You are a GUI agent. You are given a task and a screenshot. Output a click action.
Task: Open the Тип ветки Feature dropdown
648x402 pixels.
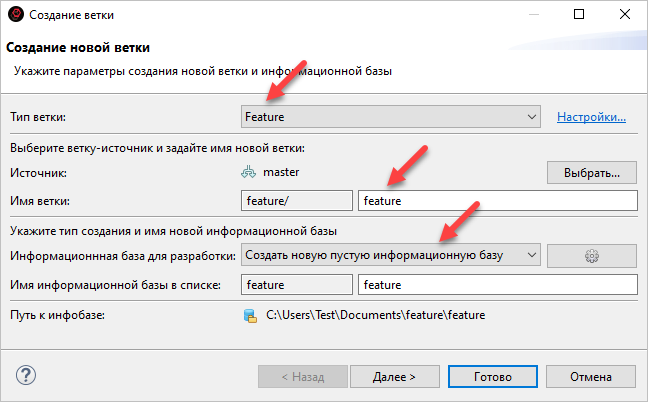(390, 117)
